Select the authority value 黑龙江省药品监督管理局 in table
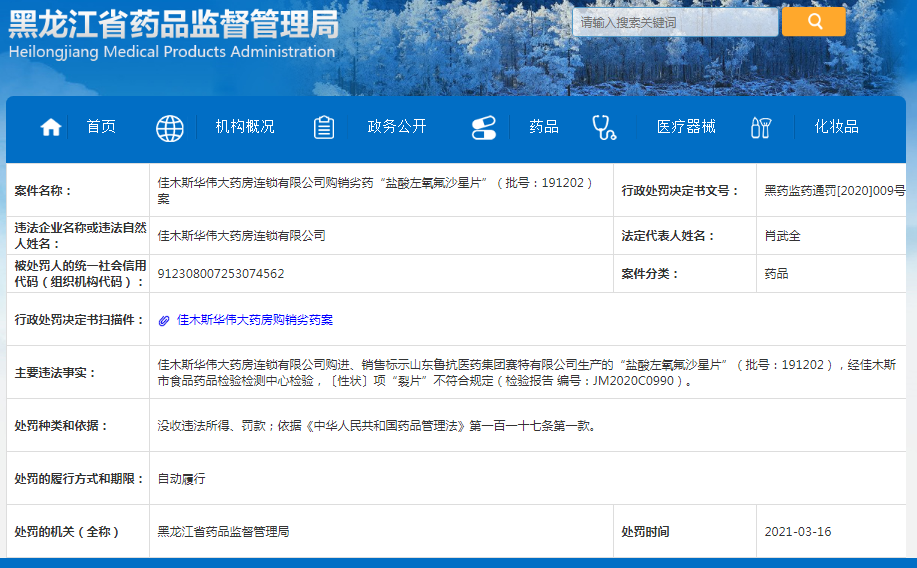 pyautogui.click(x=223, y=532)
